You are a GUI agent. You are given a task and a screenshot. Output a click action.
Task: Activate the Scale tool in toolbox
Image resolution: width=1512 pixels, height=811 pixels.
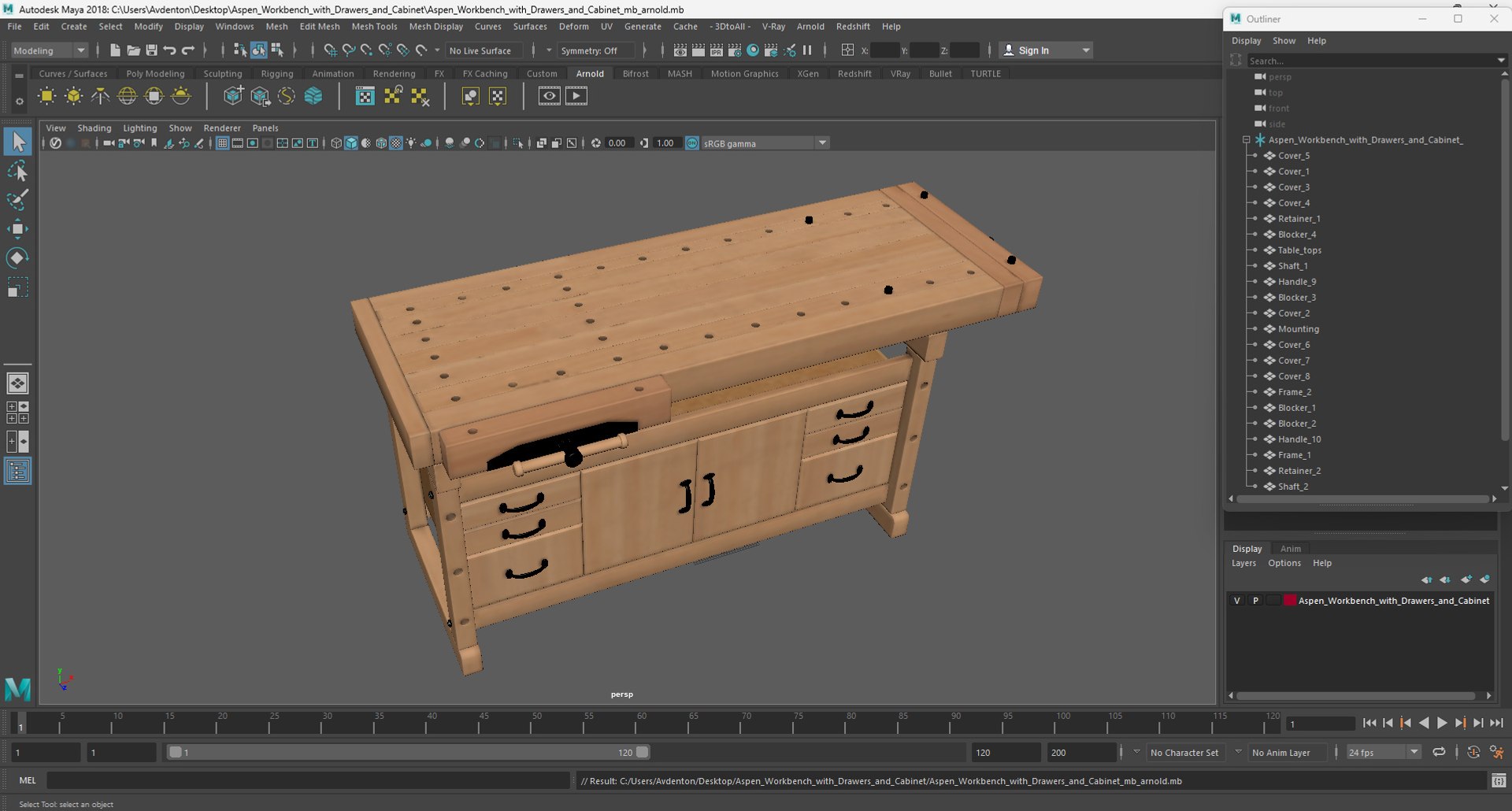tap(17, 287)
